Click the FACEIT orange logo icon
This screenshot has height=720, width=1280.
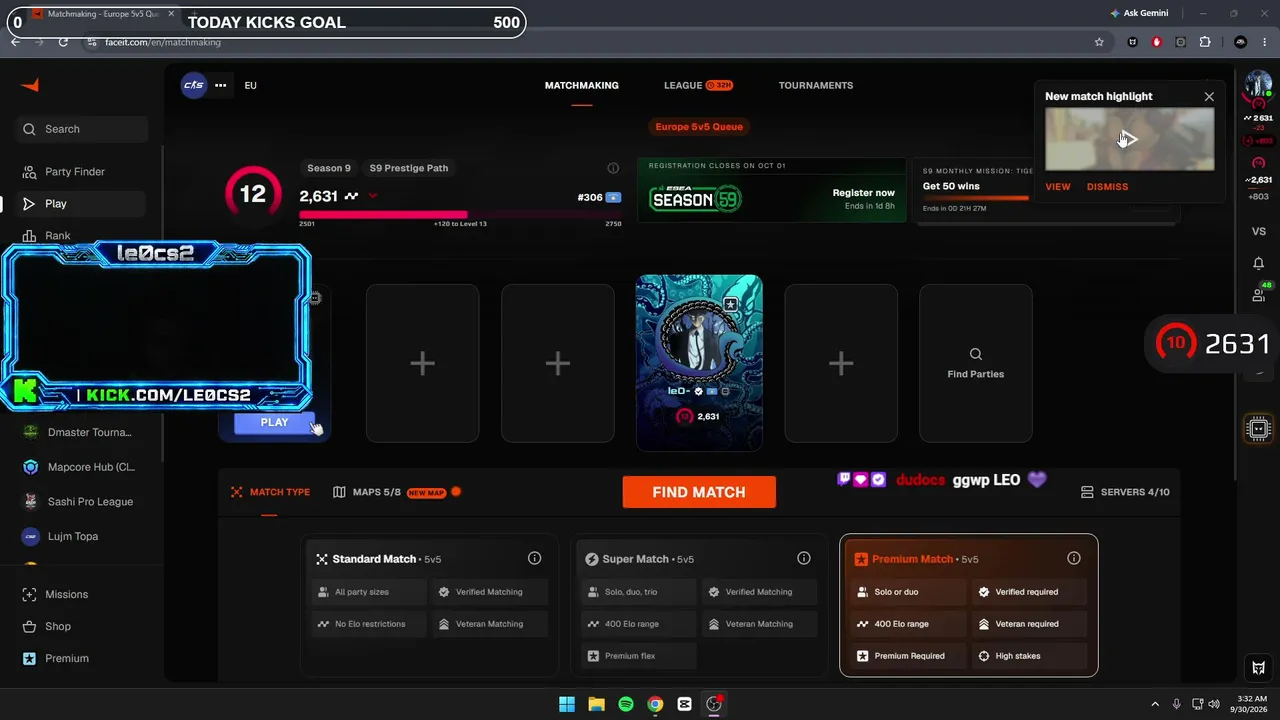coord(30,85)
